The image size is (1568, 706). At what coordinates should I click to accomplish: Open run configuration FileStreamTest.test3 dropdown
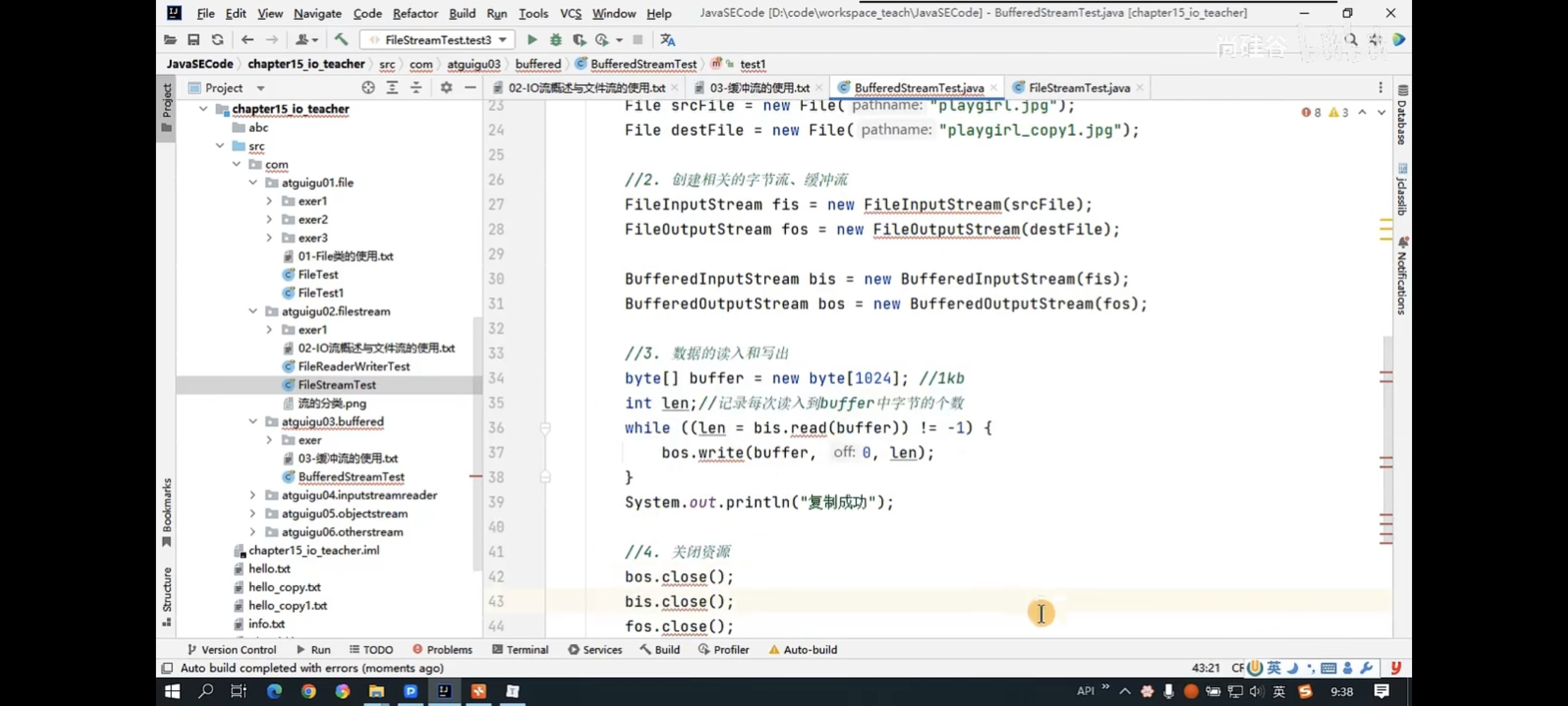[438, 39]
